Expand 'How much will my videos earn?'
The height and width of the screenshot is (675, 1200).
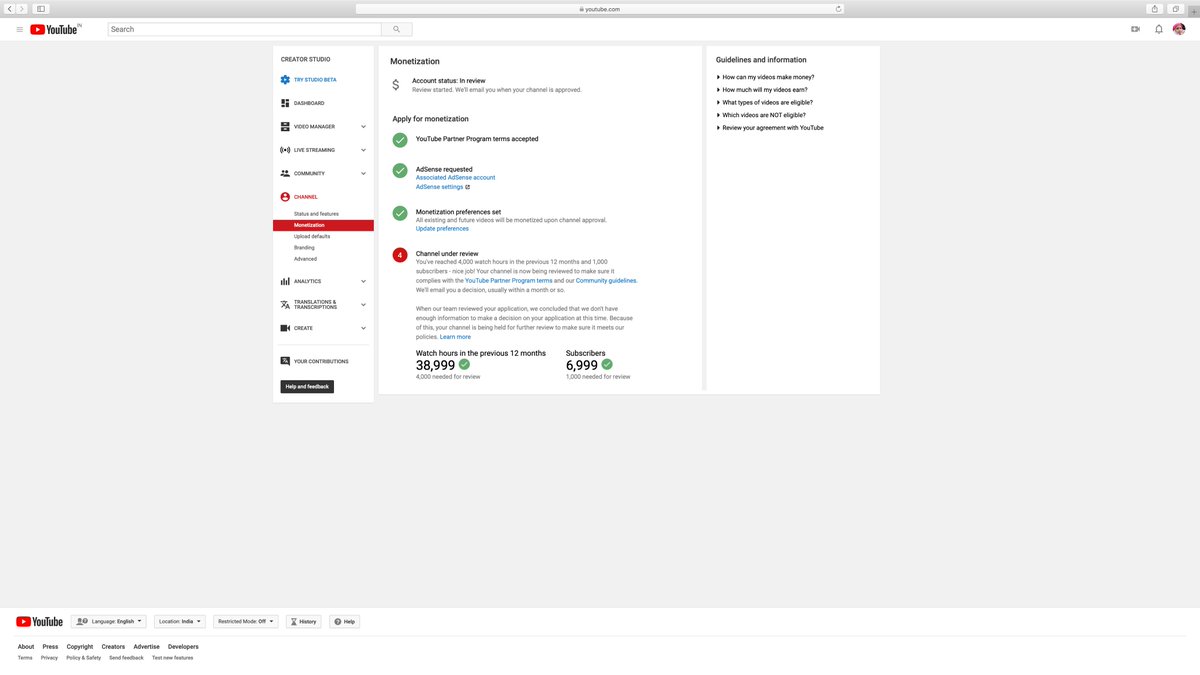(x=762, y=90)
